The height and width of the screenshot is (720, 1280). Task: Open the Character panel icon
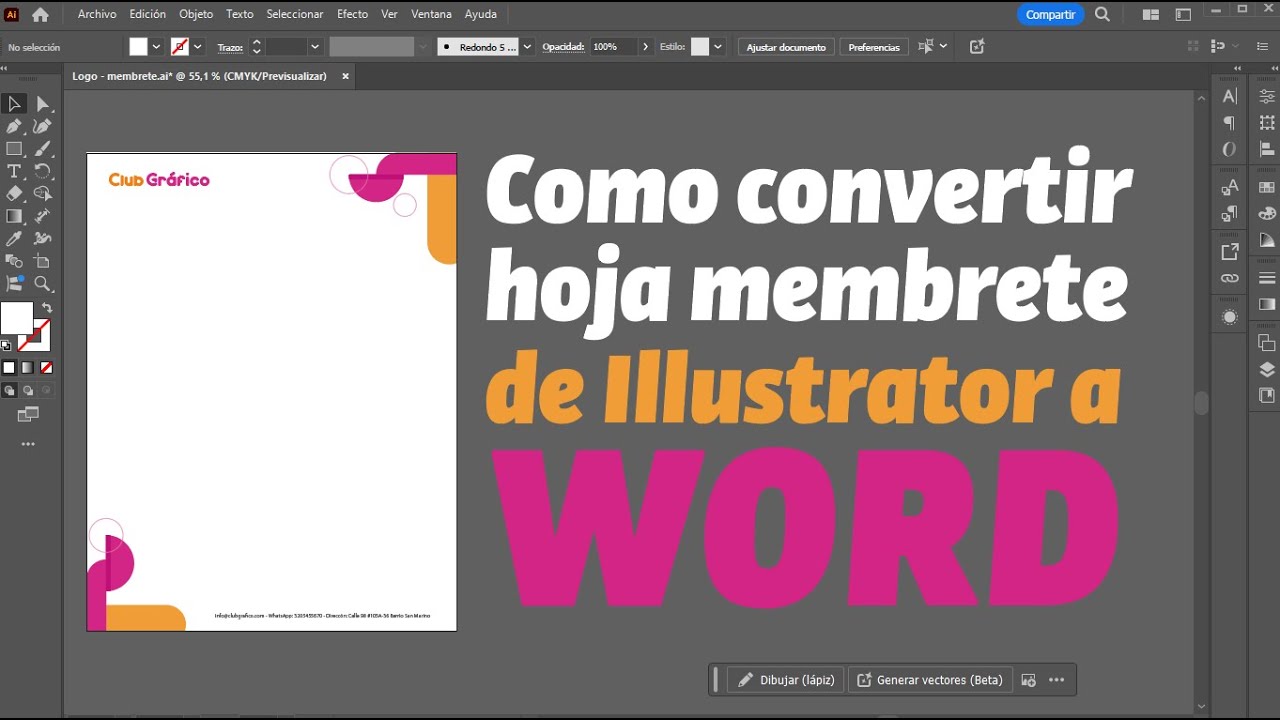[x=1229, y=96]
